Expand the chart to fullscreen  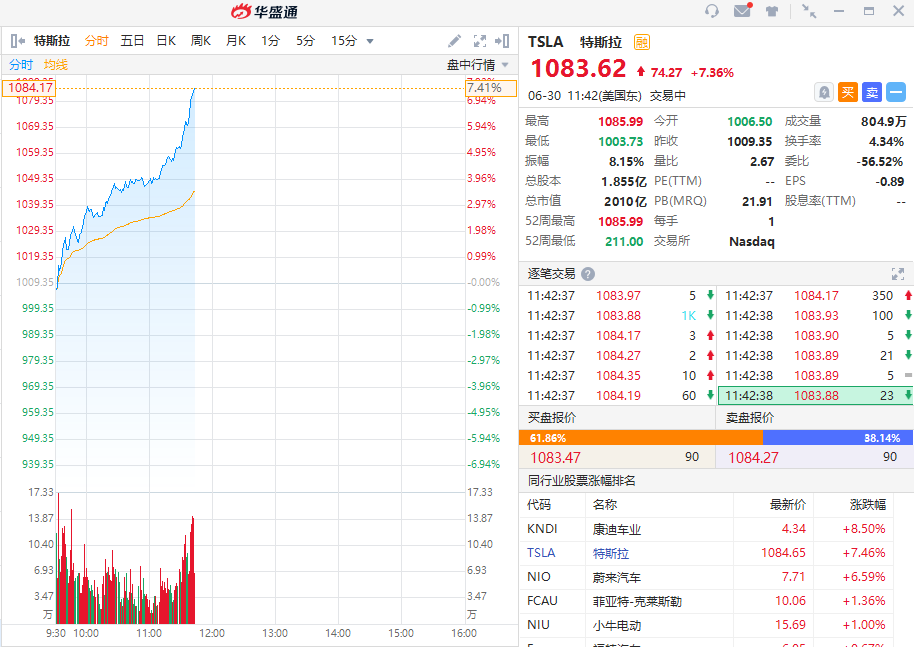[x=480, y=41]
